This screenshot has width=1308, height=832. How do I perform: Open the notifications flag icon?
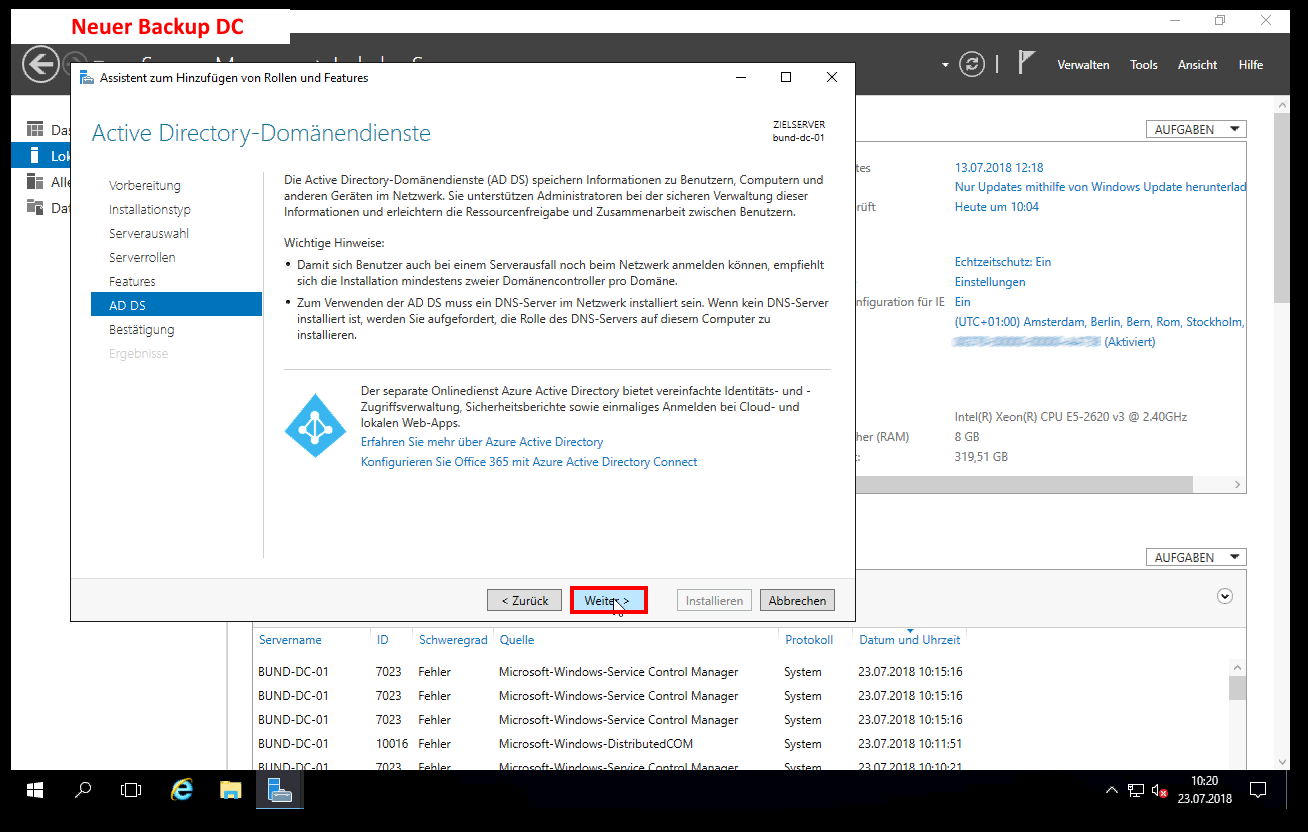tap(1026, 62)
